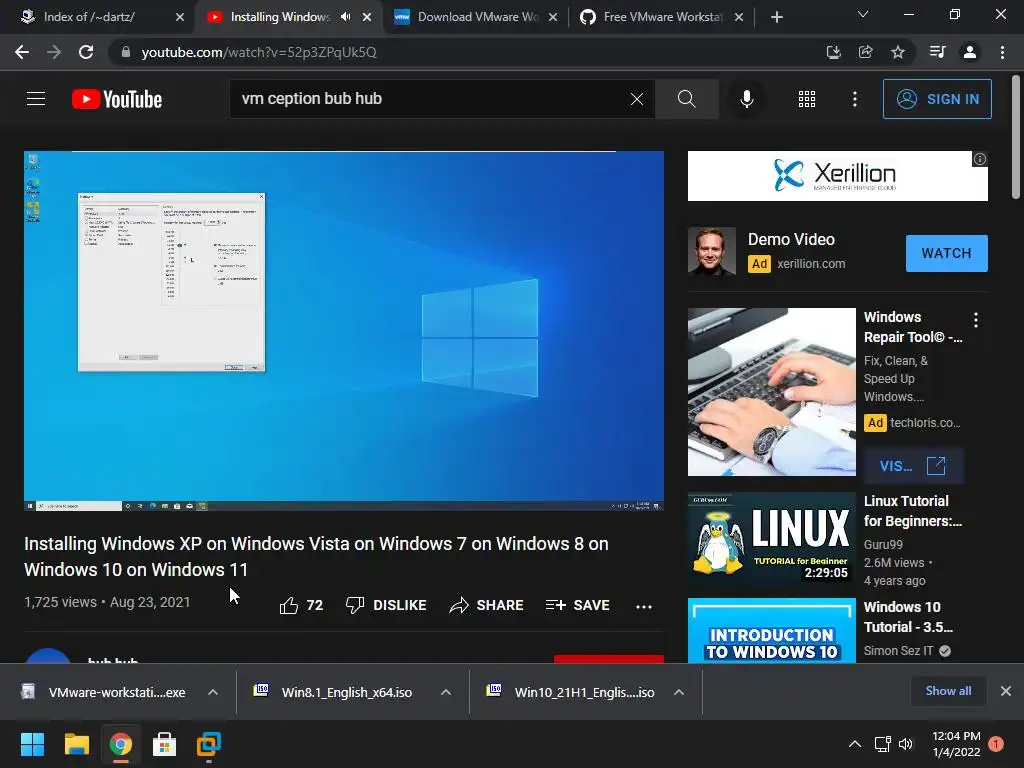Click the page vertical scrollbar
Viewport: 1024px width, 768px height.
(1016, 136)
